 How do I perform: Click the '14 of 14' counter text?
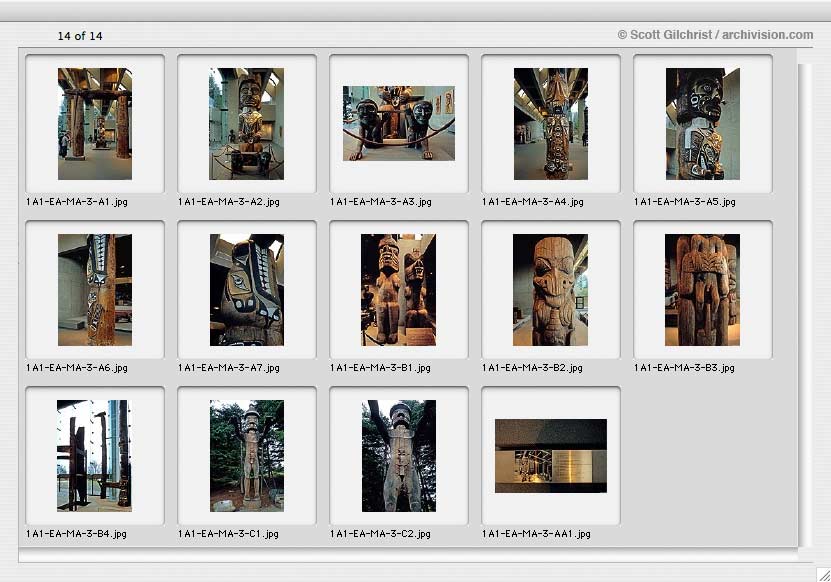point(80,36)
